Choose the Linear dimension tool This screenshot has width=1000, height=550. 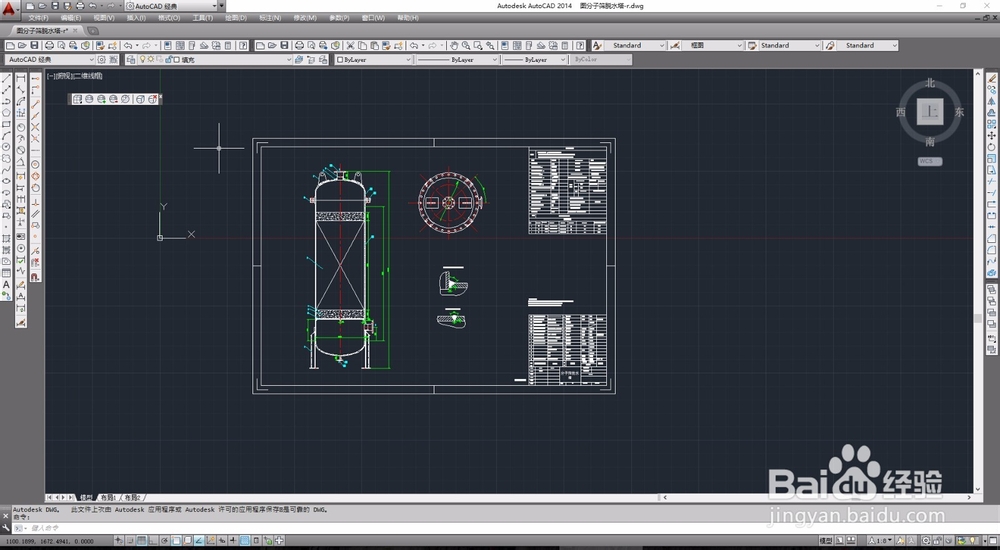tap(21, 78)
